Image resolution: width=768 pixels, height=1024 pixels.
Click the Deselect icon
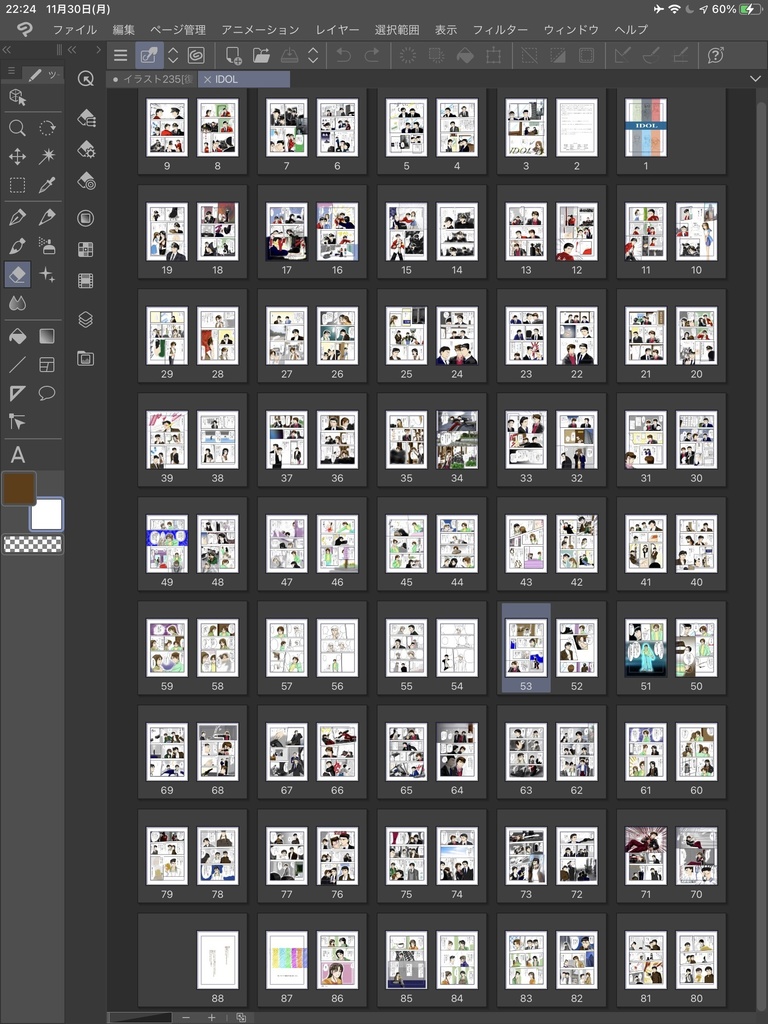(530, 56)
